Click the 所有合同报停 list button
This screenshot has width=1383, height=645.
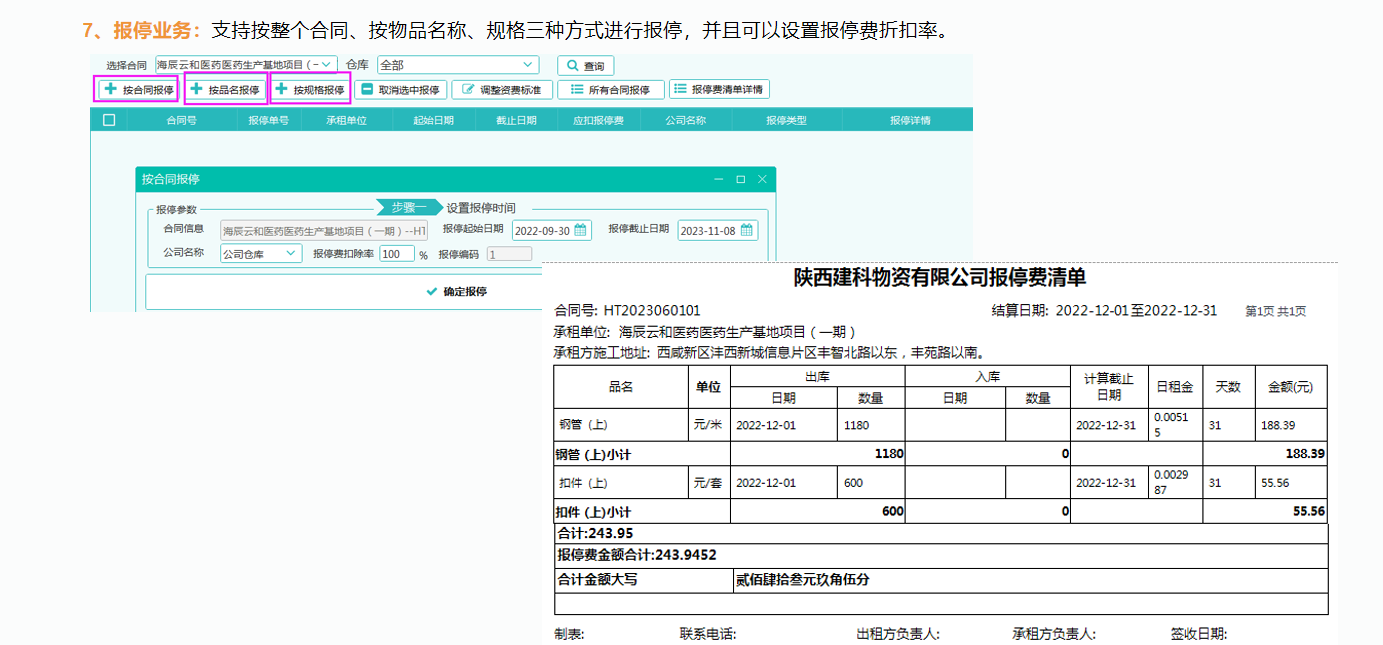pyautogui.click(x=610, y=89)
